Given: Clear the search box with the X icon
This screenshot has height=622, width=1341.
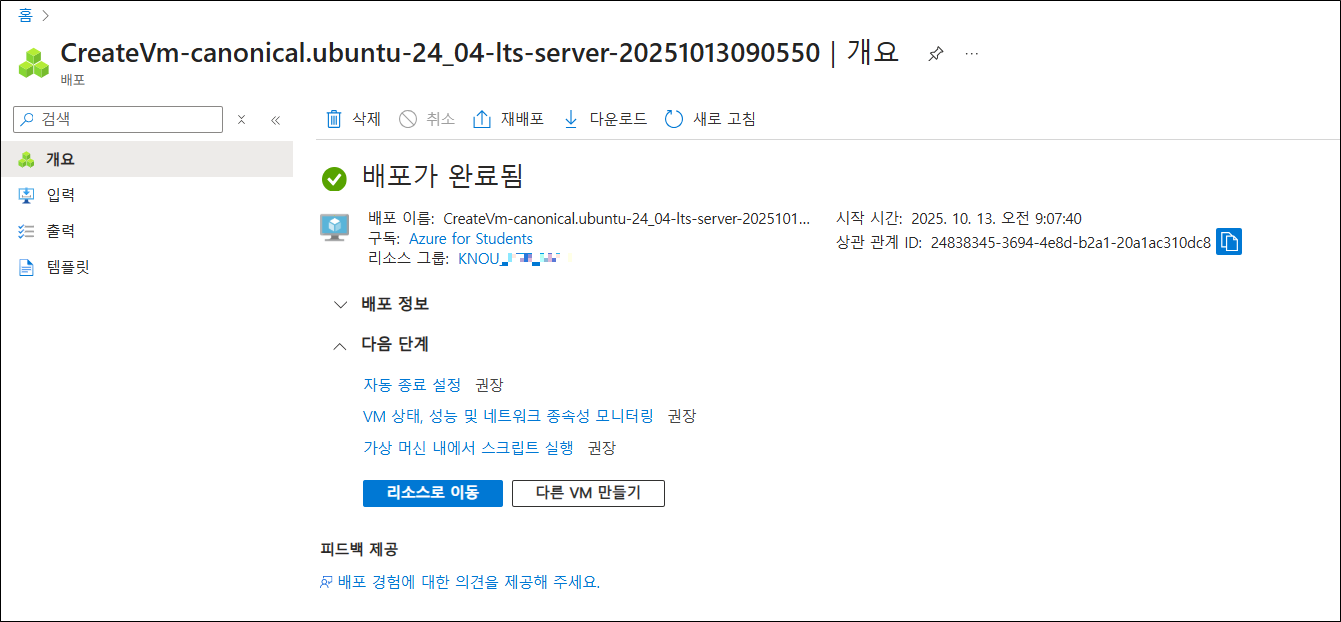Looking at the screenshot, I should tap(241, 120).
